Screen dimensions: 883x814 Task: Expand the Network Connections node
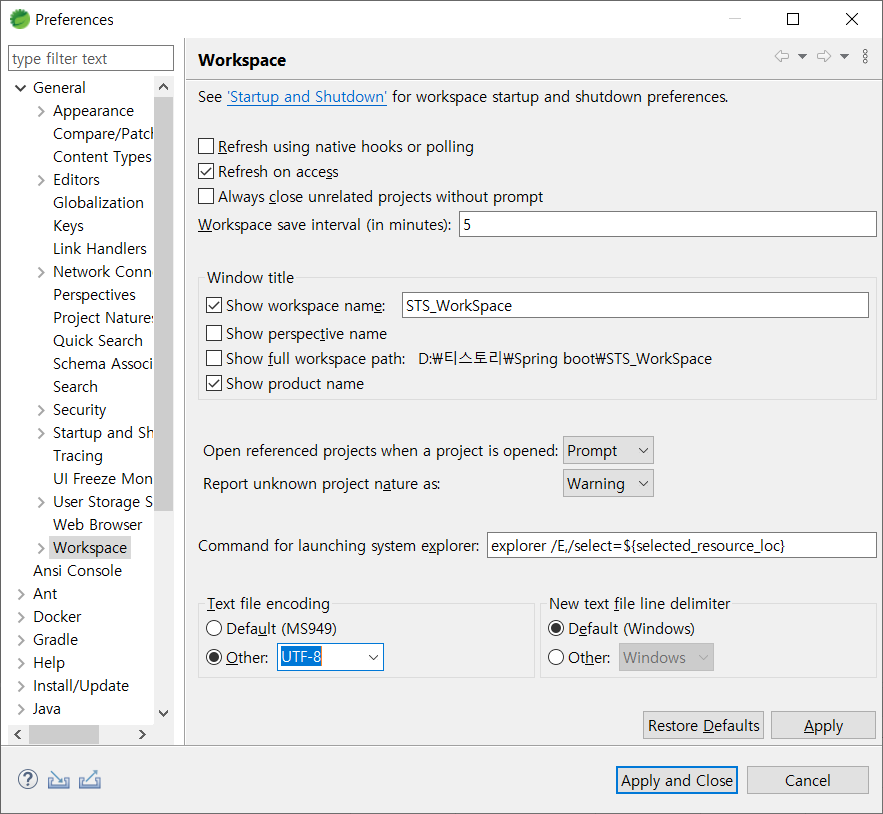click(x=41, y=272)
